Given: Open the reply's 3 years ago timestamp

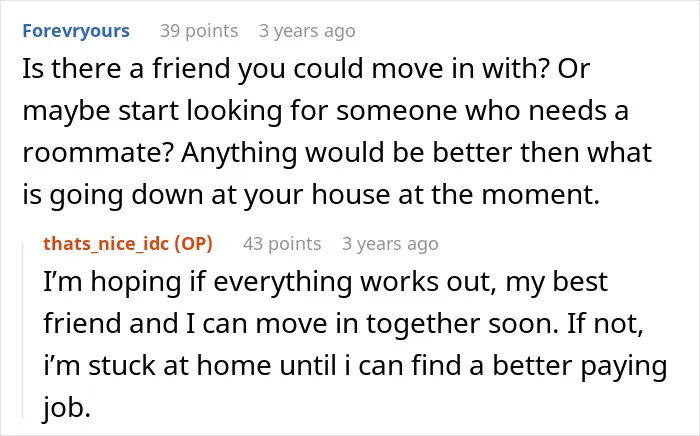Looking at the screenshot, I should (x=390, y=244).
